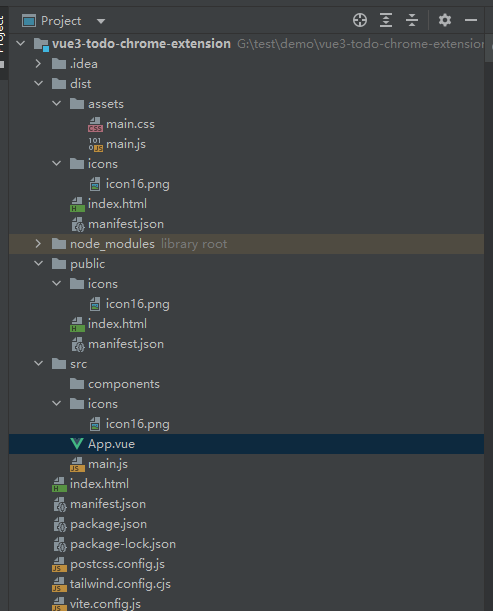Open the Project panel settings gear
This screenshot has height=611, width=493.
point(445,20)
